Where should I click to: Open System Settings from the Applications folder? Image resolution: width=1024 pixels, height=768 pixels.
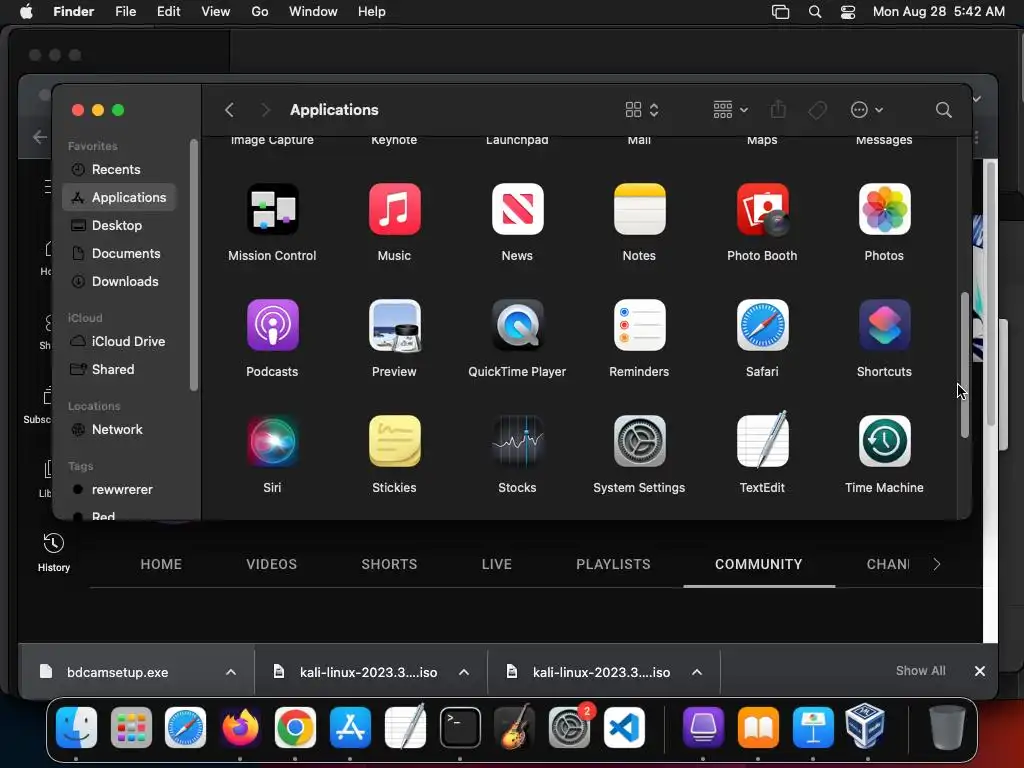pyautogui.click(x=639, y=441)
